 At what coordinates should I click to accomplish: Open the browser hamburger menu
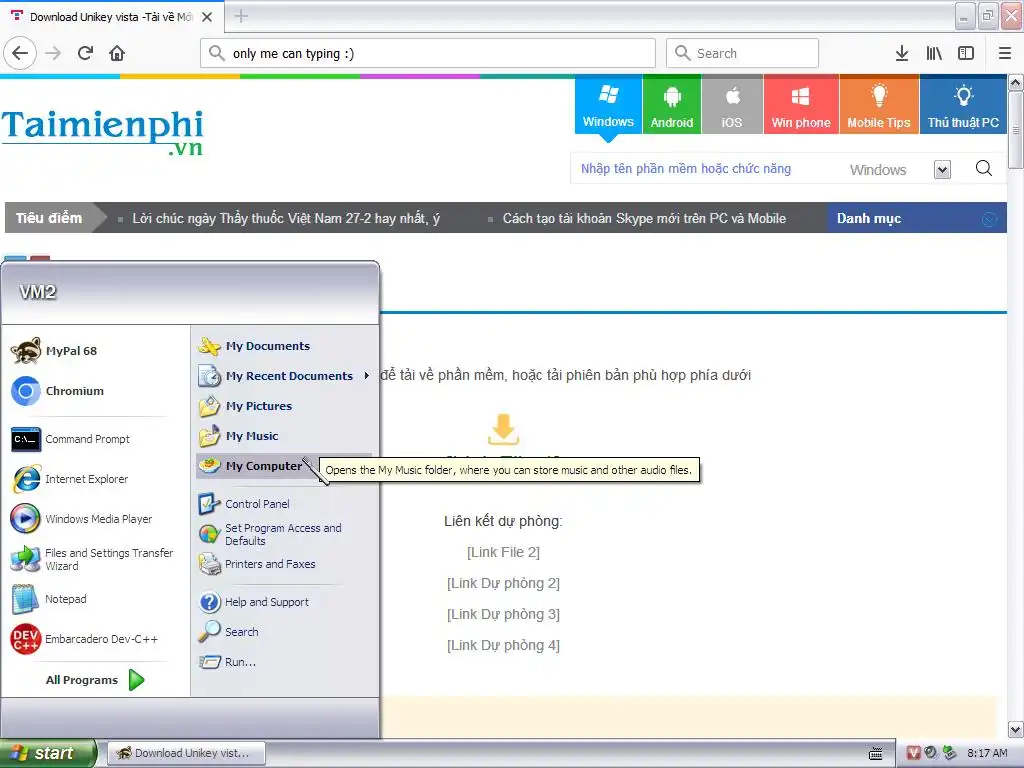coord(1005,53)
